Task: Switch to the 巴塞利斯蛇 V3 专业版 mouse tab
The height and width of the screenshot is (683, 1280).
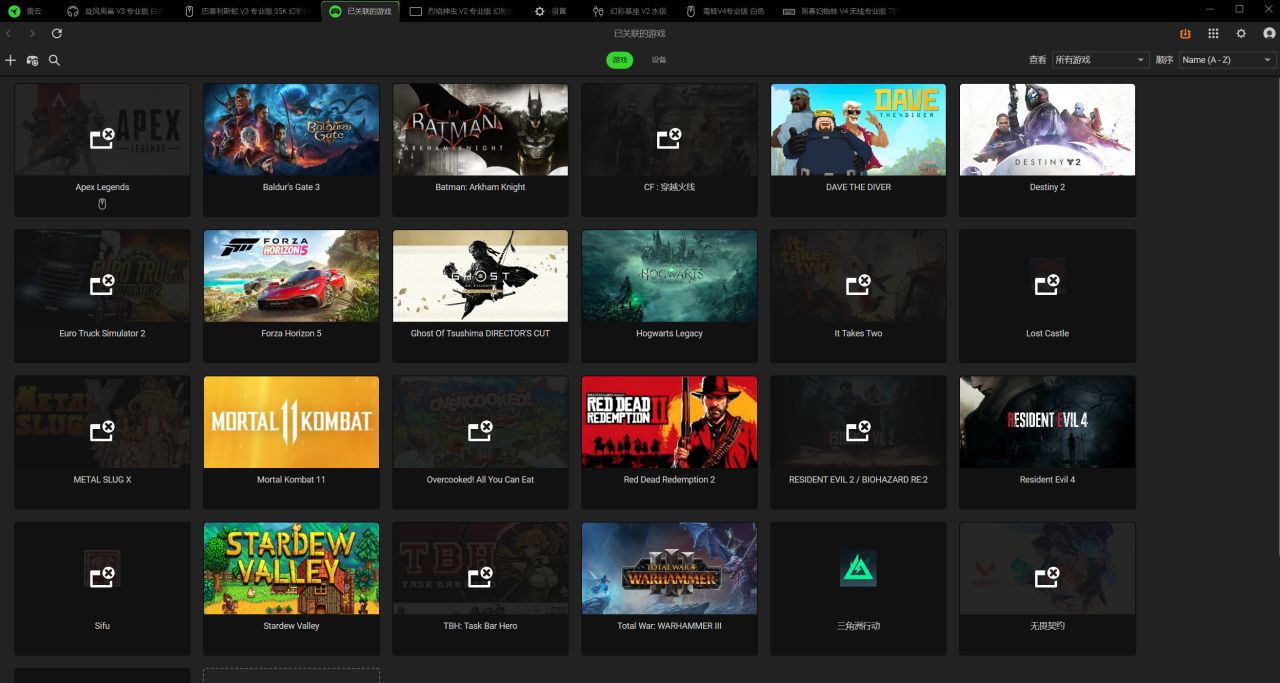Action: (247, 10)
